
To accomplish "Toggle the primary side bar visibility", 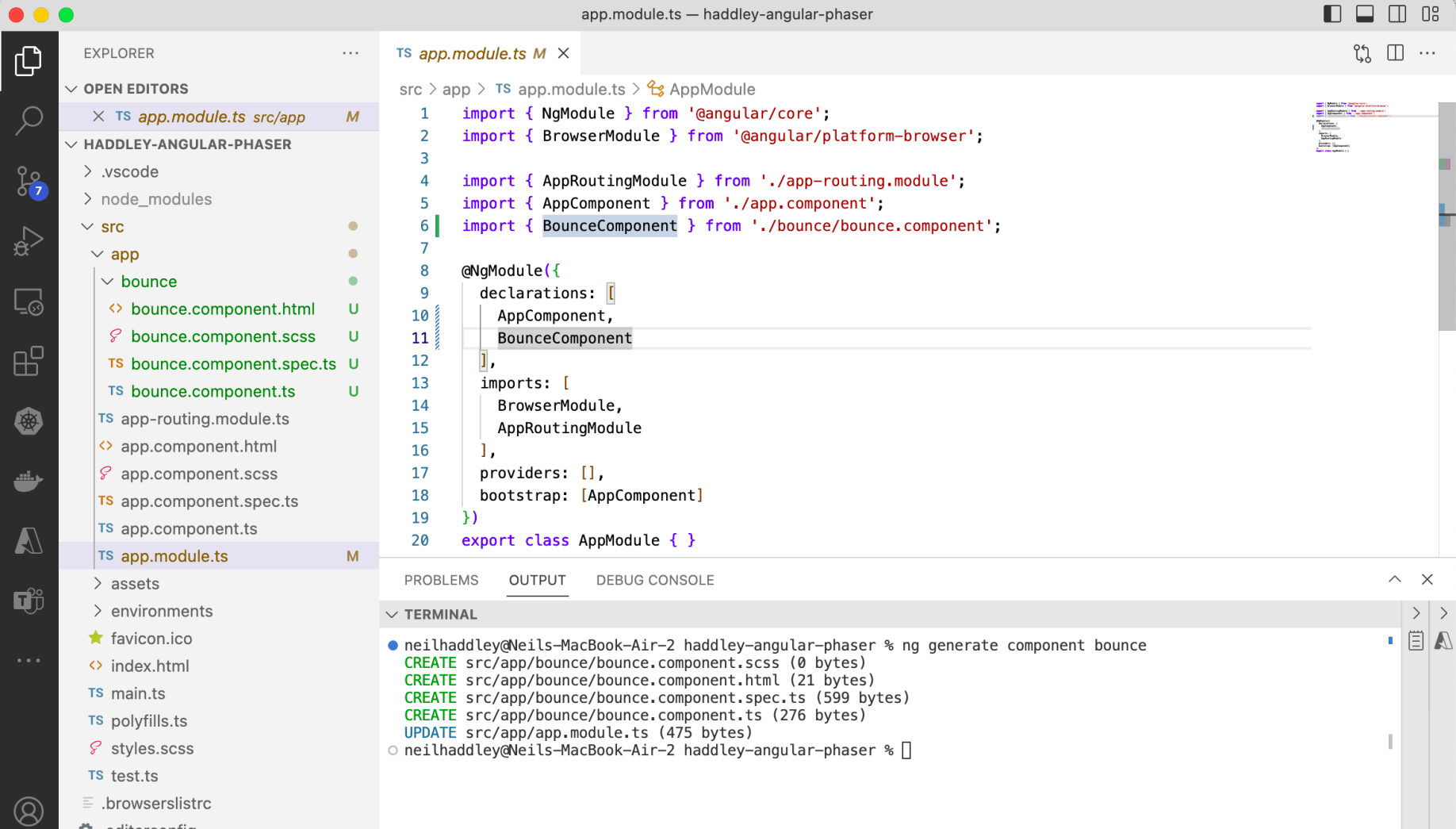I will click(1332, 14).
